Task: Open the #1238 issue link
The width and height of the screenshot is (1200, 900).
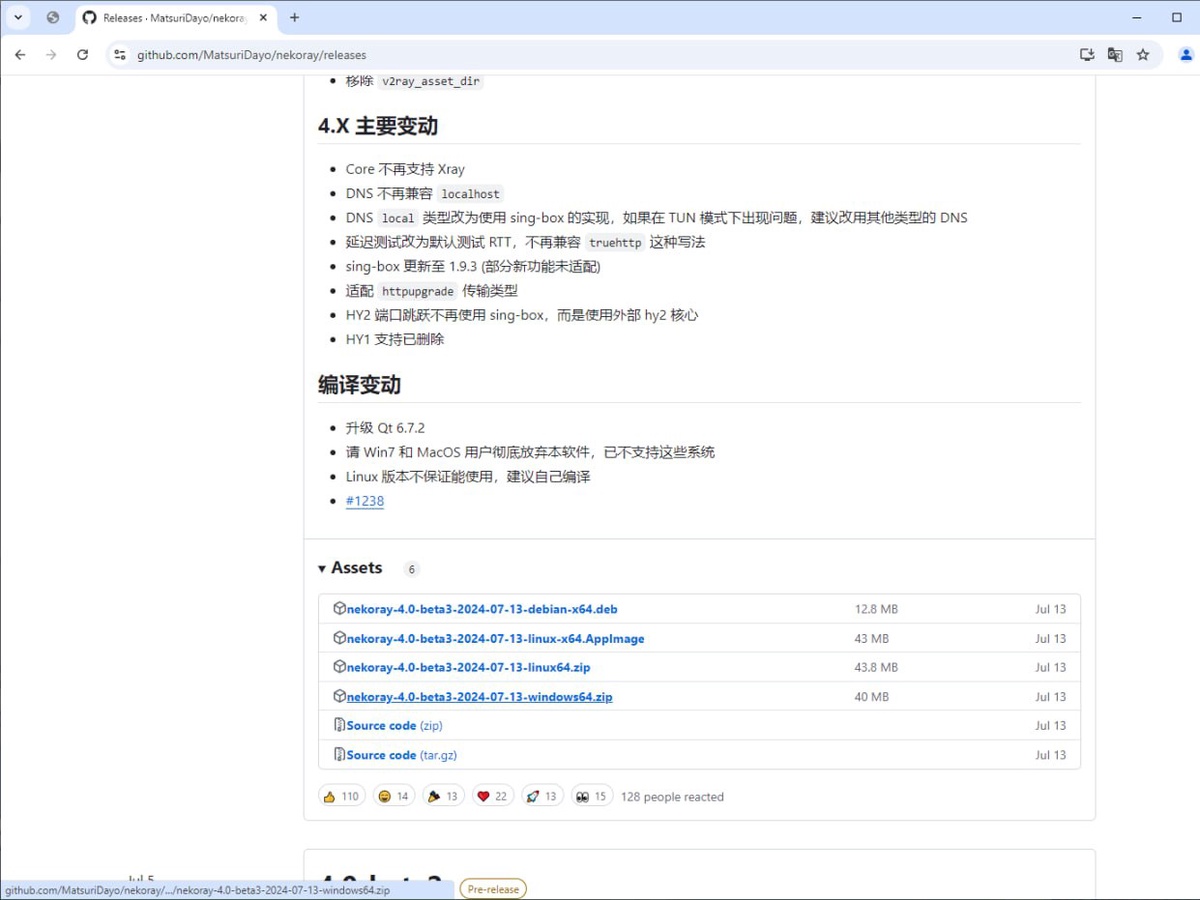Action: (x=364, y=501)
